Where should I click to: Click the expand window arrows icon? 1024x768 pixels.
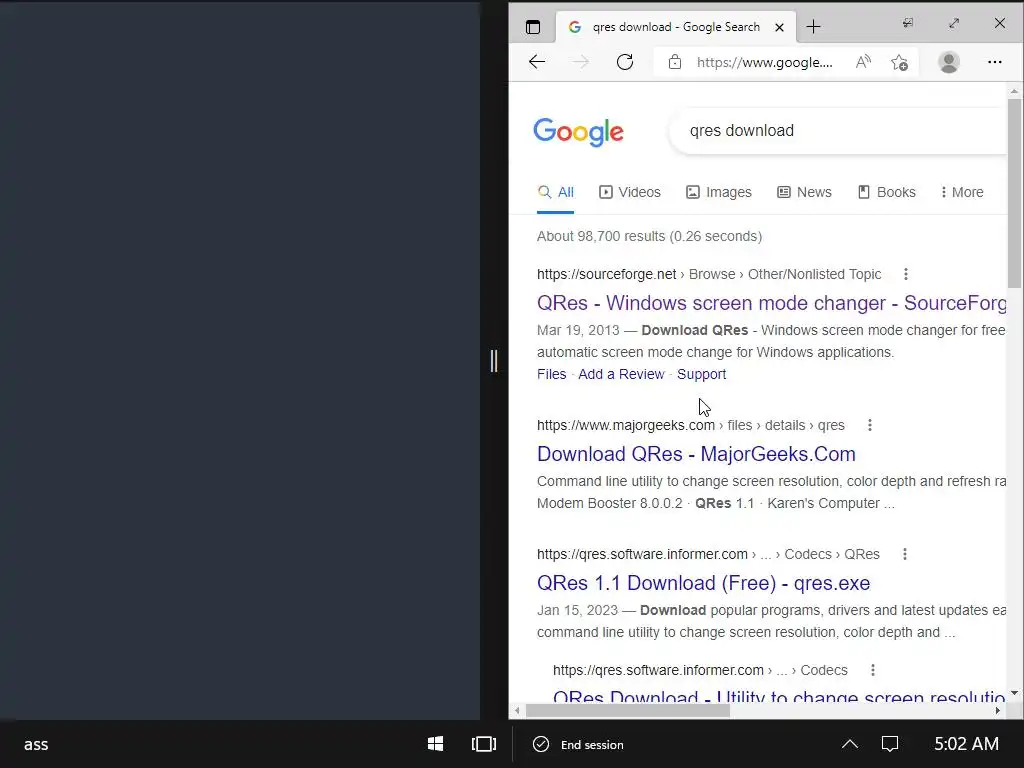pos(954,24)
